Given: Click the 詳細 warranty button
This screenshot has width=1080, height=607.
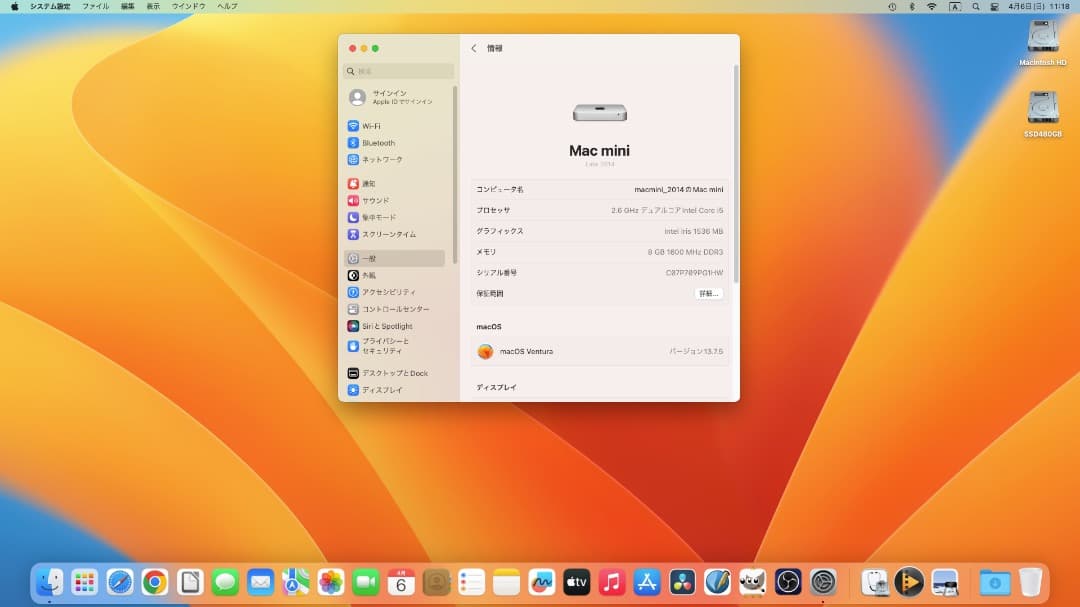Looking at the screenshot, I should click(708, 293).
